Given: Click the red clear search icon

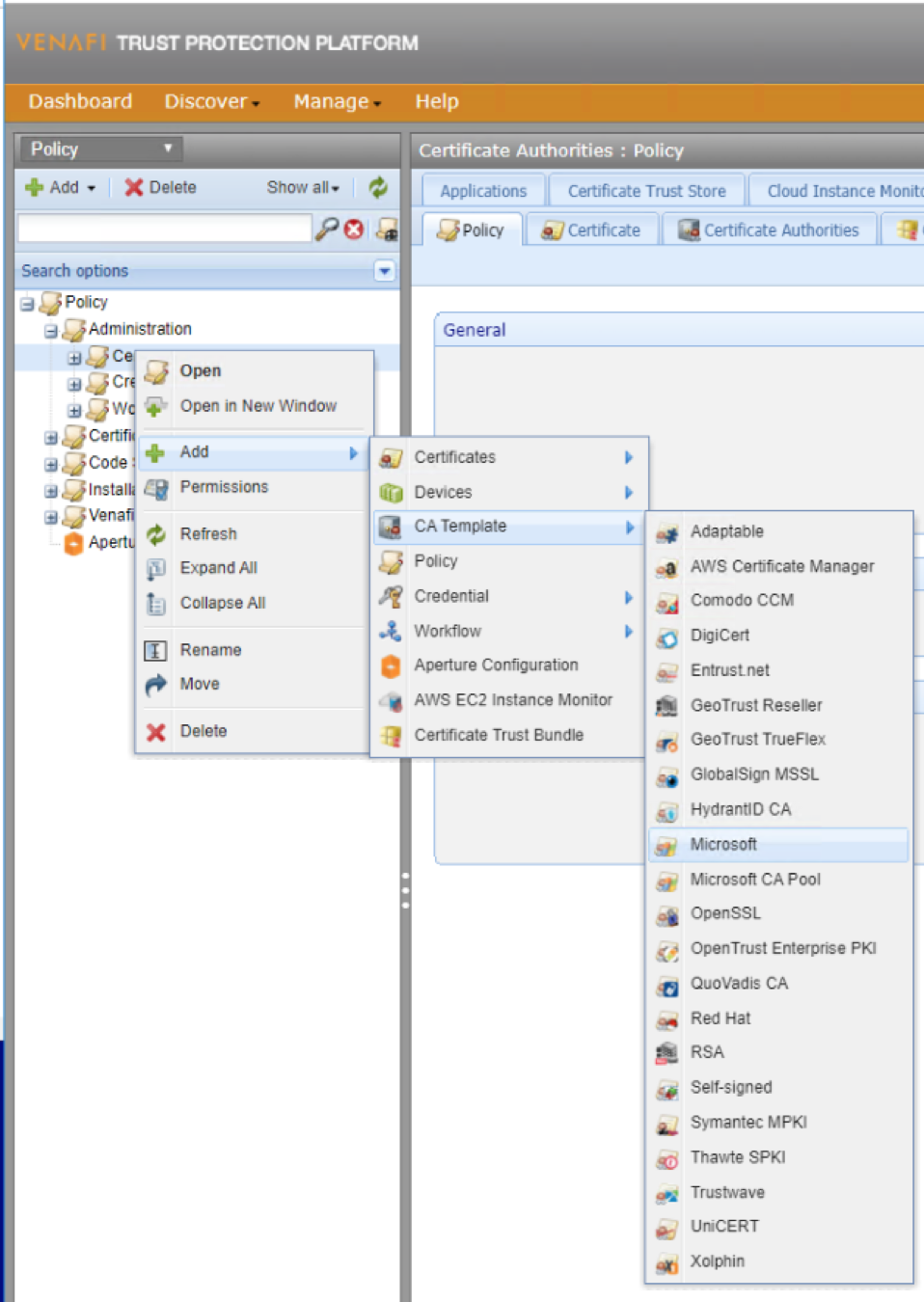Looking at the screenshot, I should pos(354,229).
